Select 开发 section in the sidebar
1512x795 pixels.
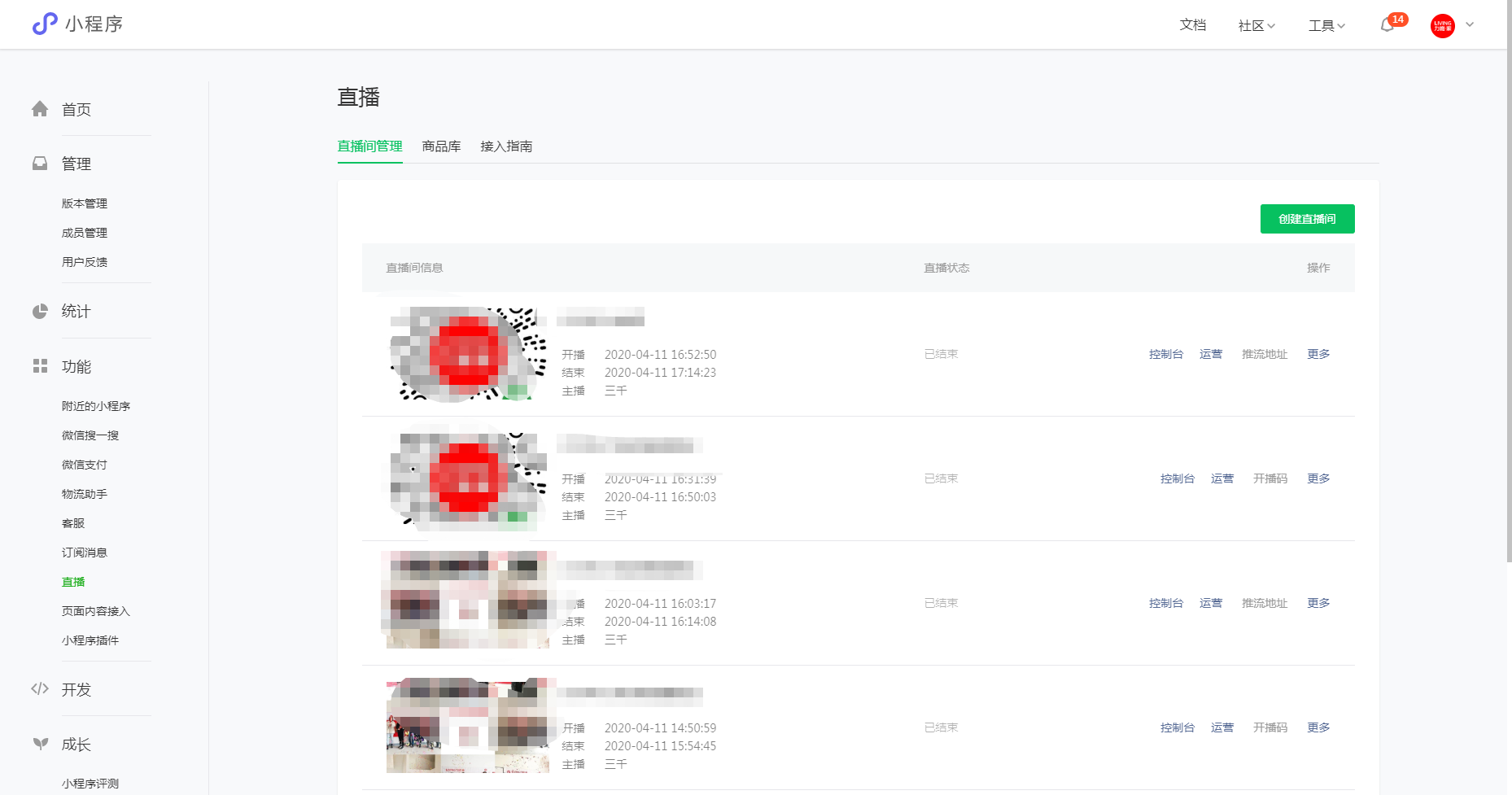pyautogui.click(x=76, y=689)
